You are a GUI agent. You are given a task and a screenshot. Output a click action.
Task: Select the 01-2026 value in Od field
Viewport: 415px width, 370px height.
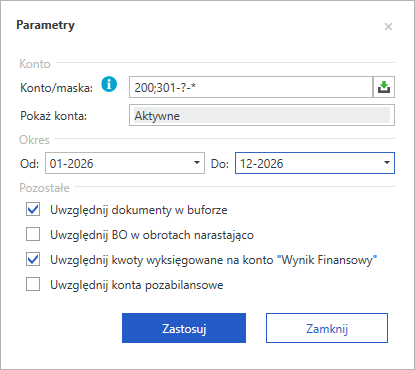point(71,164)
